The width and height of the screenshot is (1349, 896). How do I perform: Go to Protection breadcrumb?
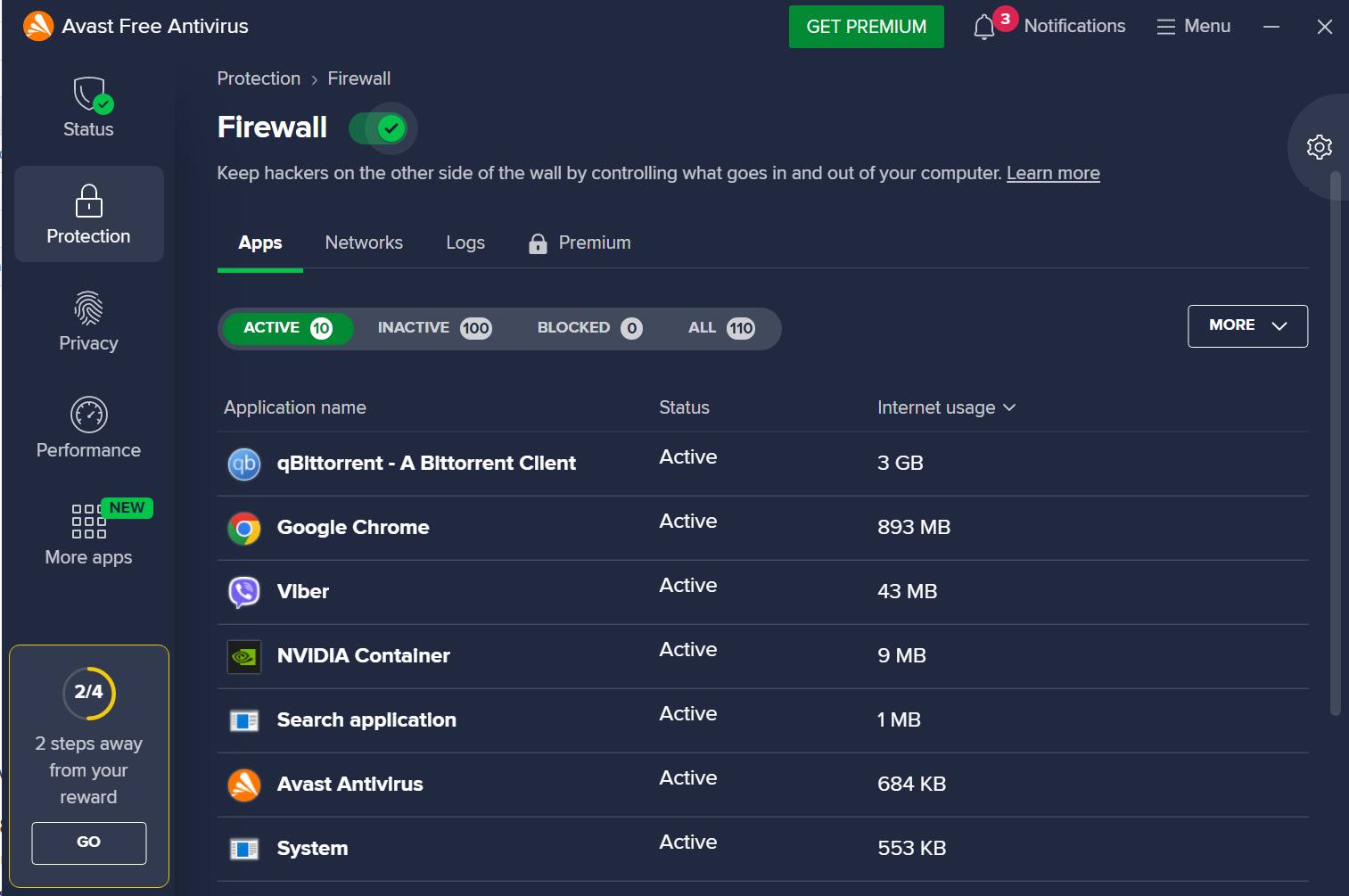(x=259, y=78)
